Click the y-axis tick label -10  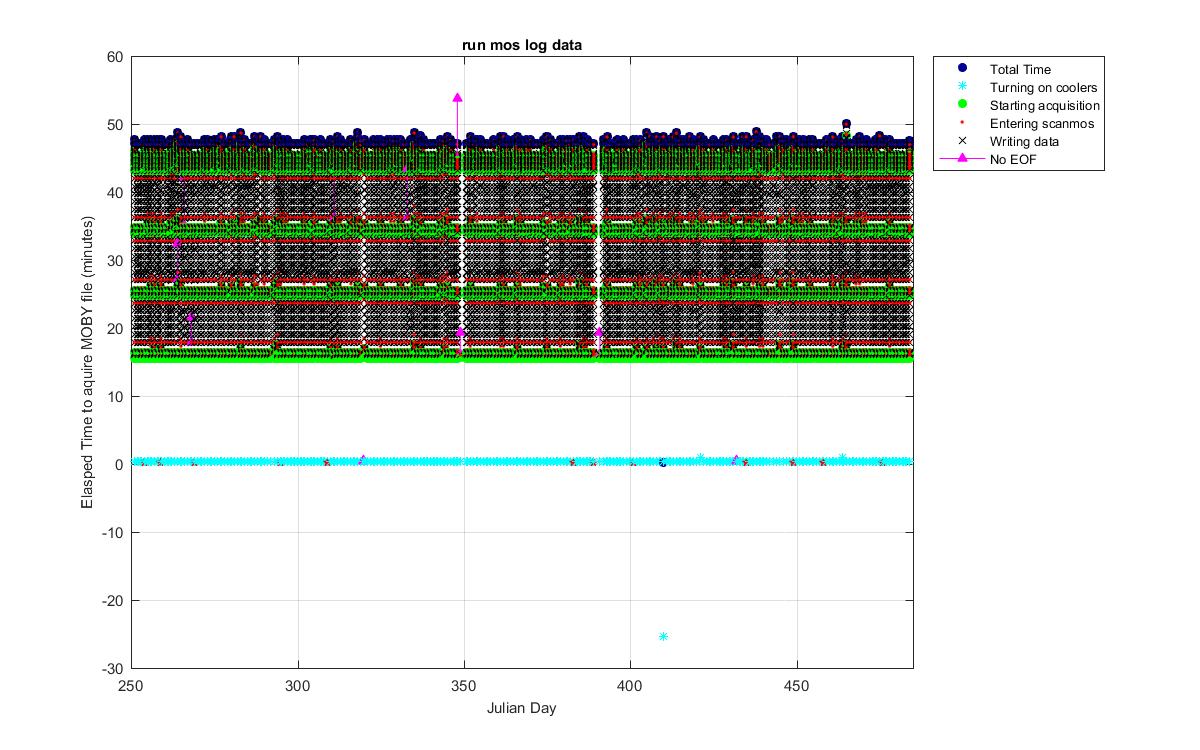pyautogui.click(x=113, y=533)
